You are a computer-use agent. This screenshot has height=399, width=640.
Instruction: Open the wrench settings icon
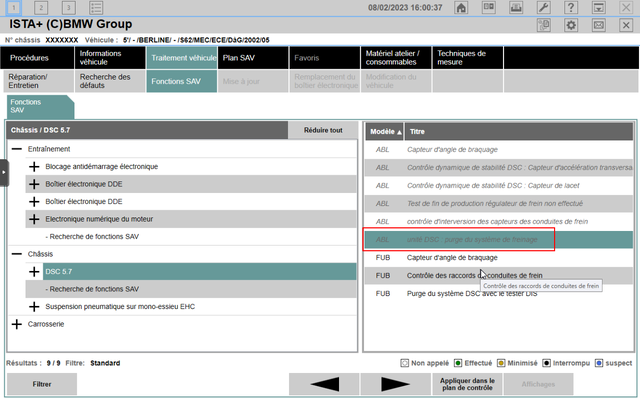[x=543, y=7]
